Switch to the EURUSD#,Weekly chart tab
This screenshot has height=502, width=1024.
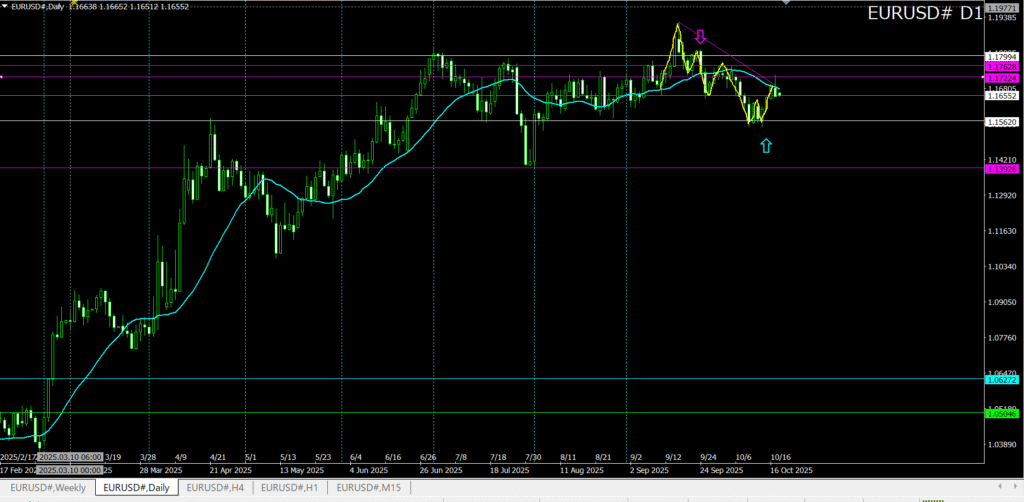pos(47,487)
